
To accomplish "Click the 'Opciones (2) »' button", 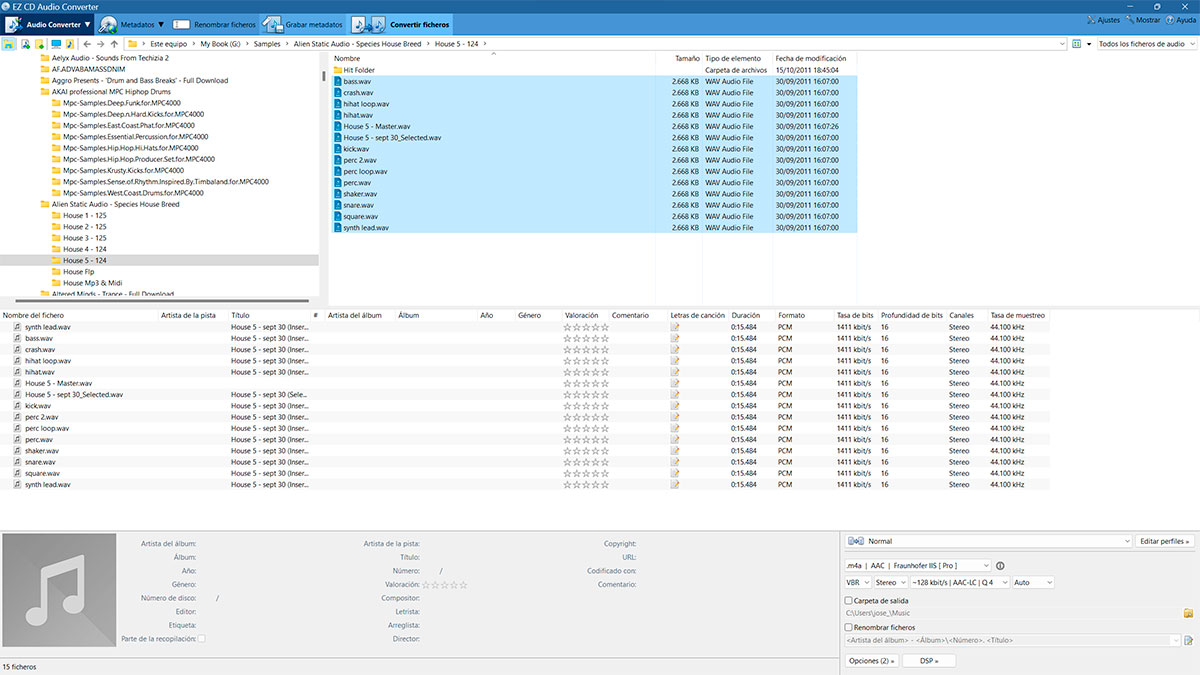I will (872, 661).
